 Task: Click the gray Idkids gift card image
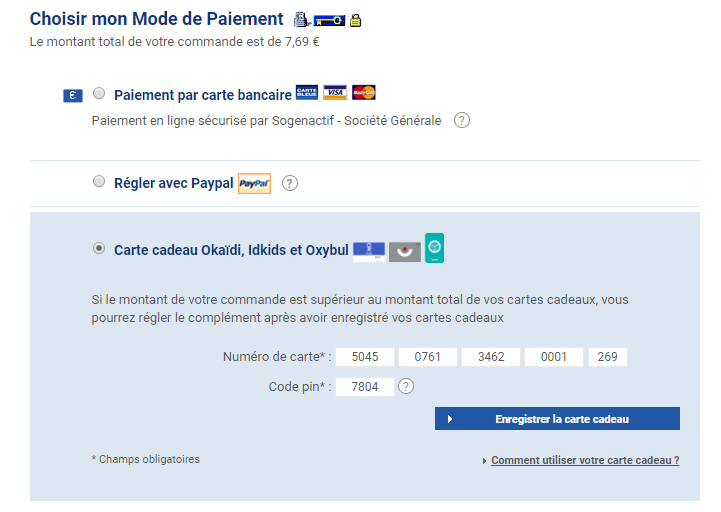pos(405,252)
